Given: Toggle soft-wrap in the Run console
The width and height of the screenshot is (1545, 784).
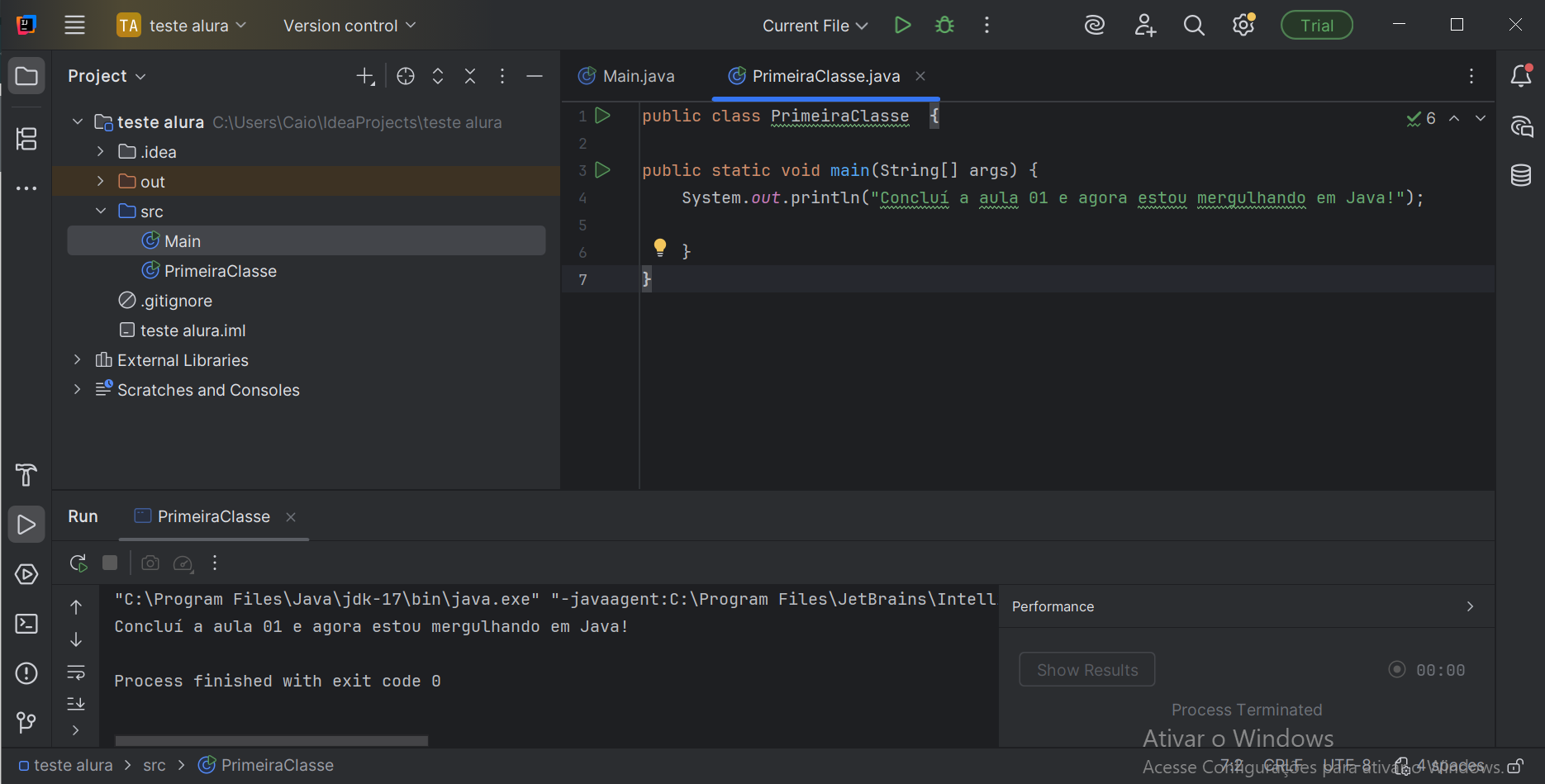Looking at the screenshot, I should click(76, 672).
